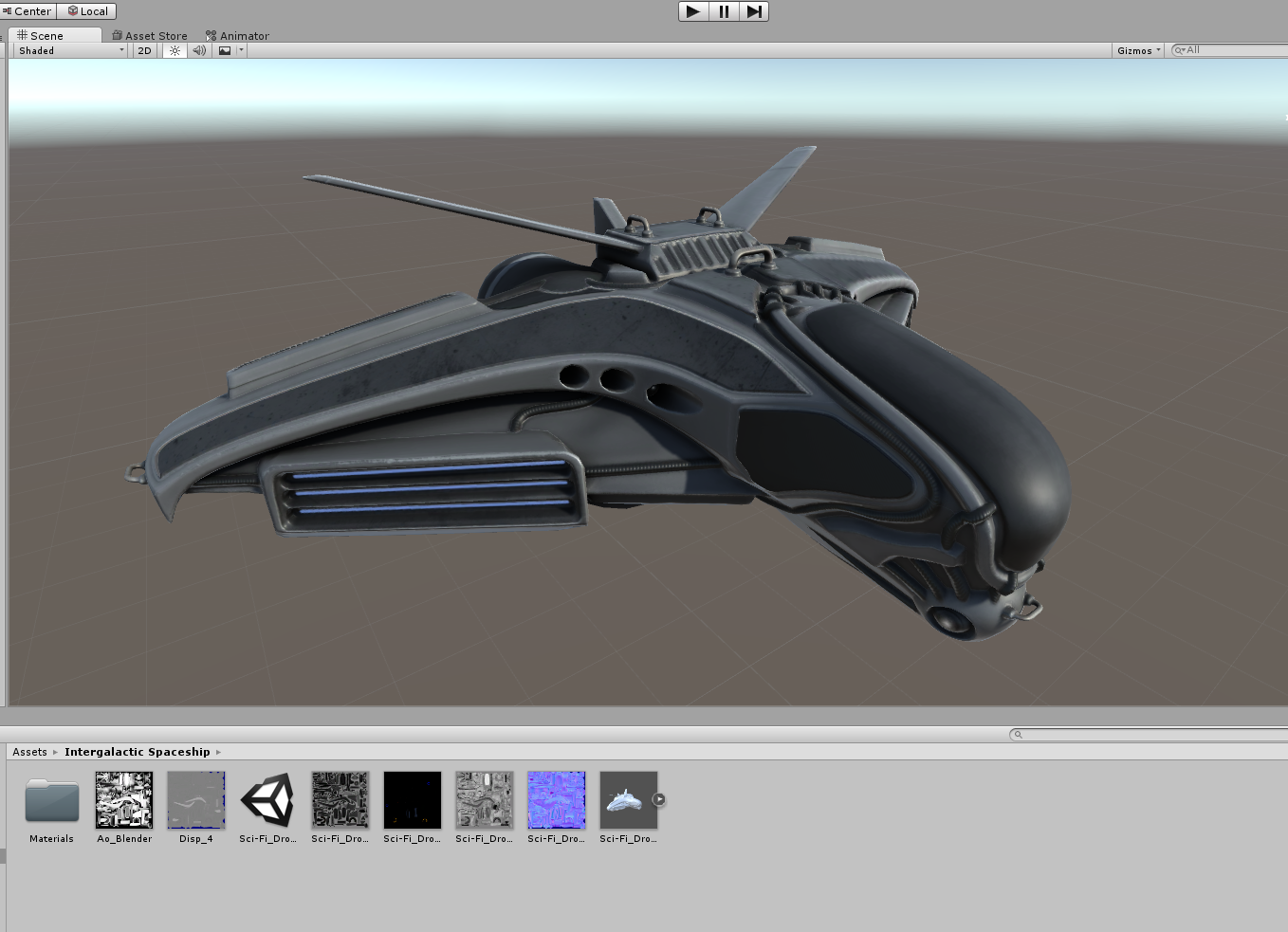The image size is (1288, 932).
Task: Open the Animator tab
Action: pyautogui.click(x=236, y=35)
